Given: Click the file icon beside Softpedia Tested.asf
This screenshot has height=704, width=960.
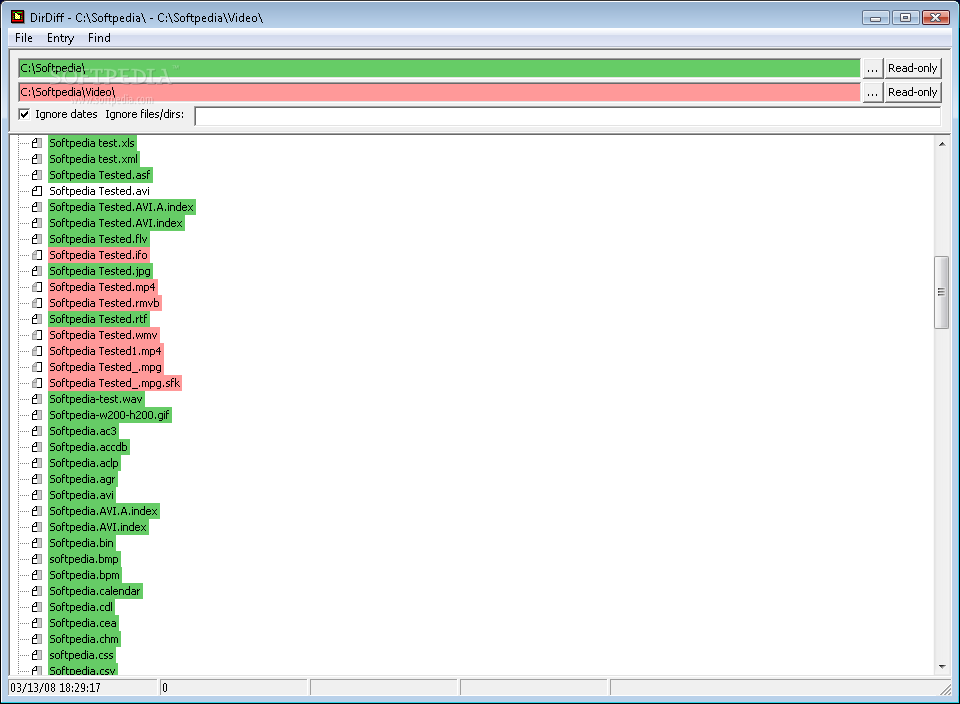Looking at the screenshot, I should [37, 175].
